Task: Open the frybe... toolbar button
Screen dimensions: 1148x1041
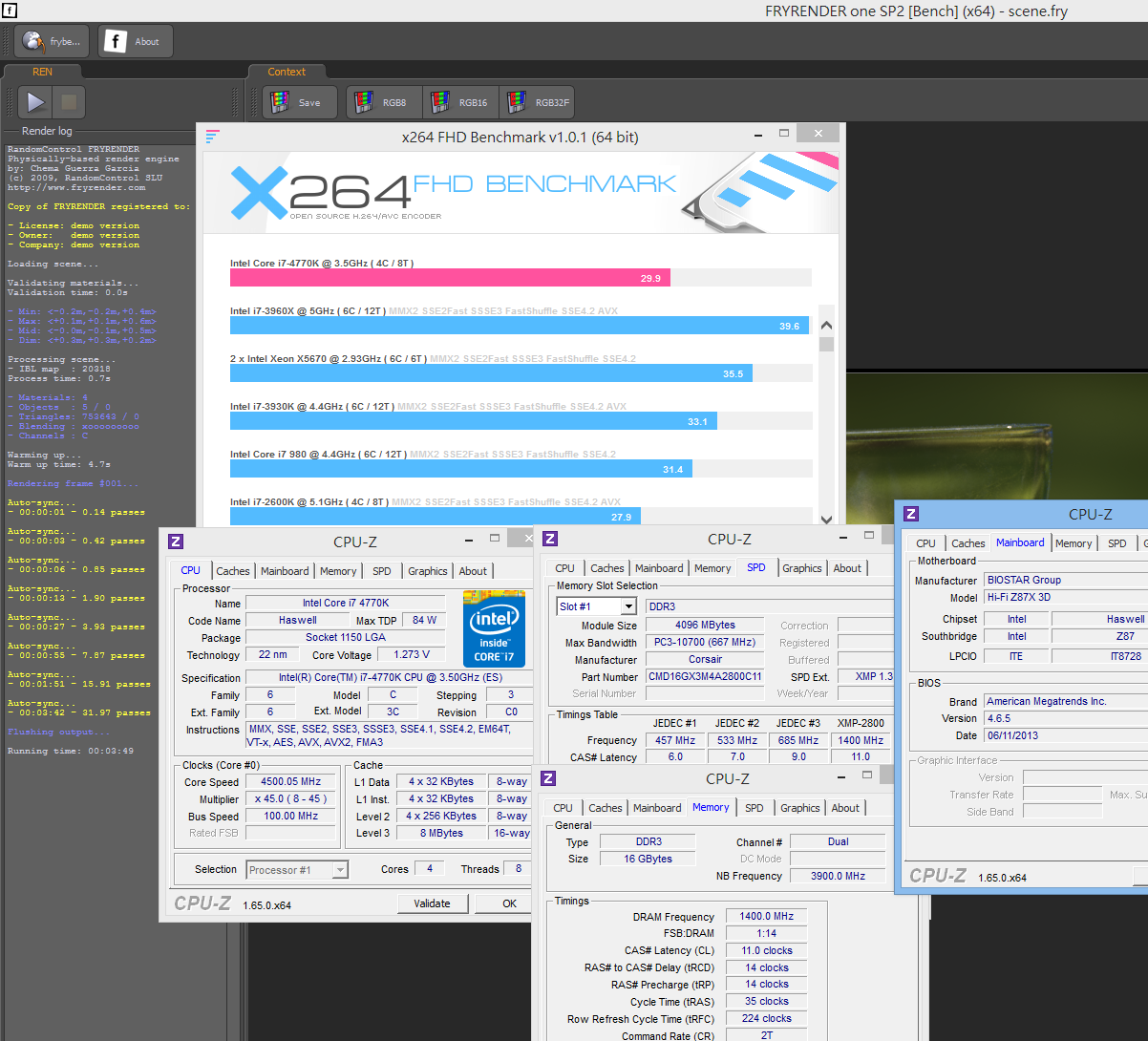Action: point(53,41)
